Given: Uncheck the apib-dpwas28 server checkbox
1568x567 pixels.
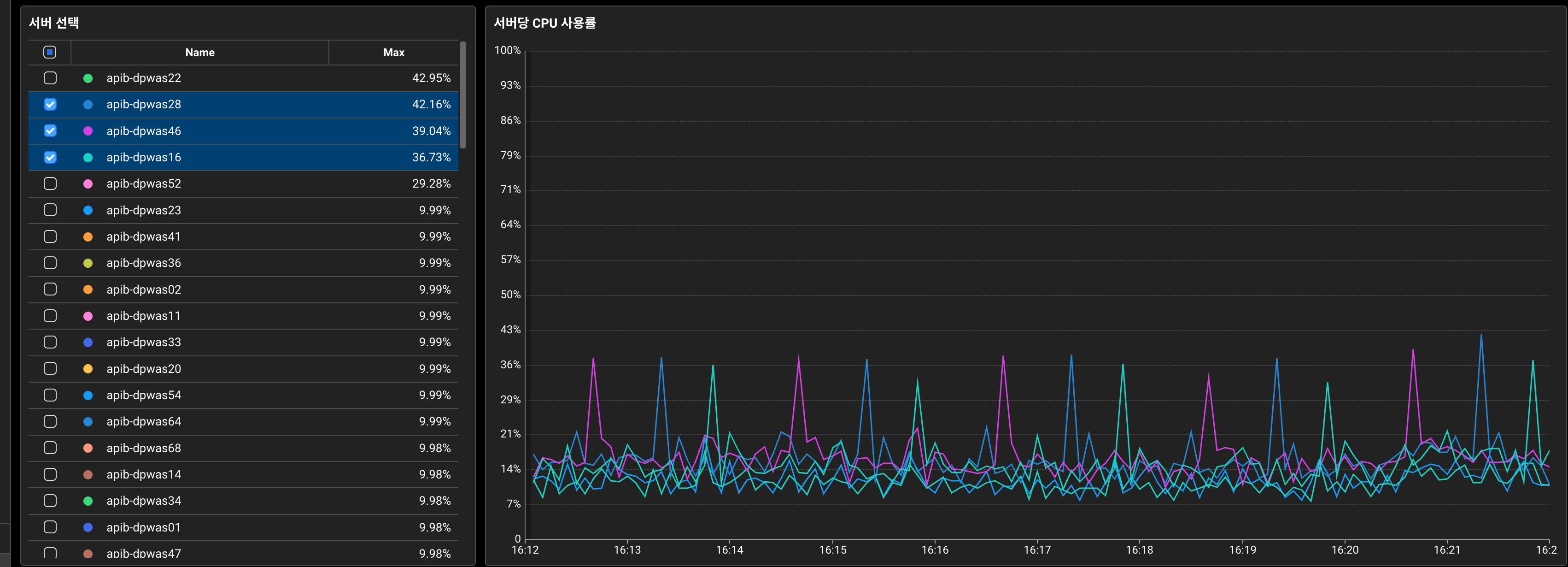Looking at the screenshot, I should coord(50,104).
